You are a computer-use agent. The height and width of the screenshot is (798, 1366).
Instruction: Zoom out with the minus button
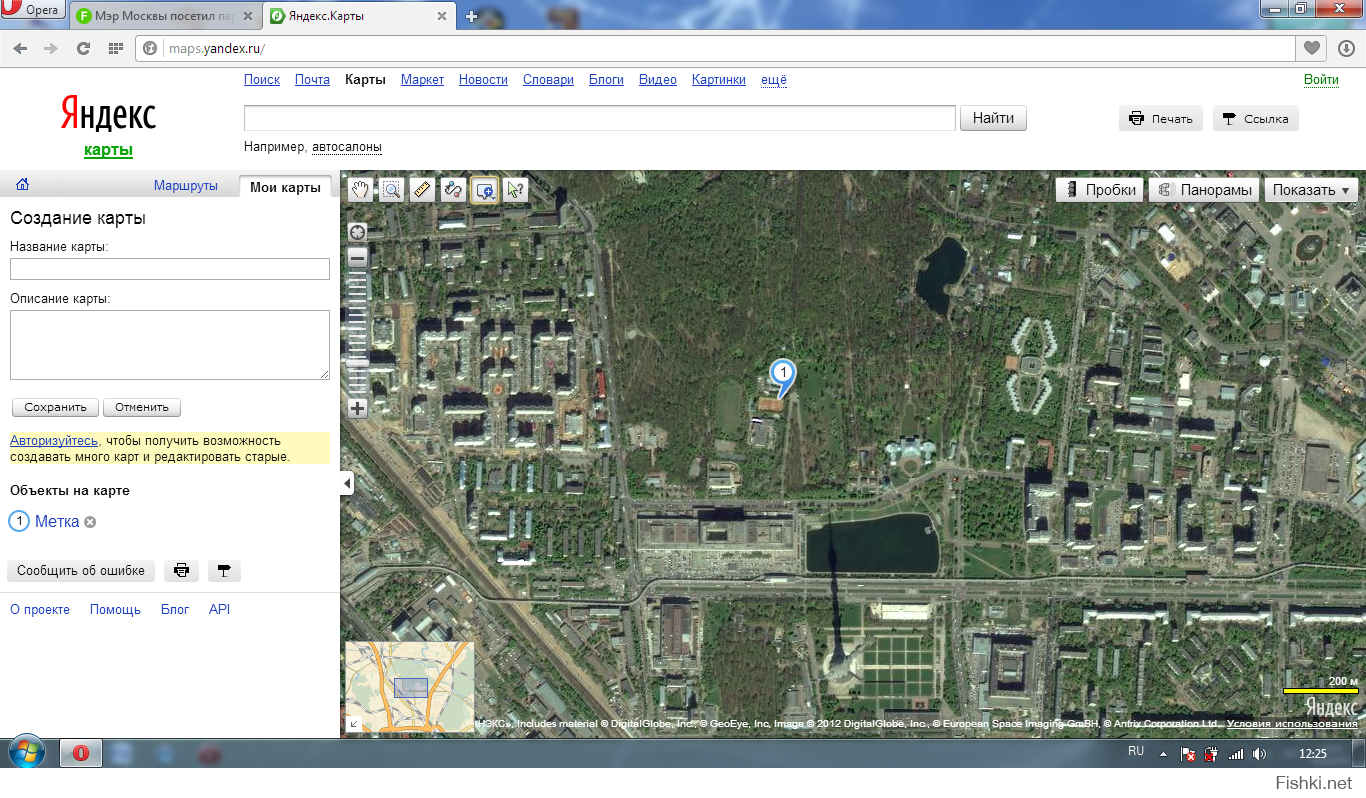(357, 257)
